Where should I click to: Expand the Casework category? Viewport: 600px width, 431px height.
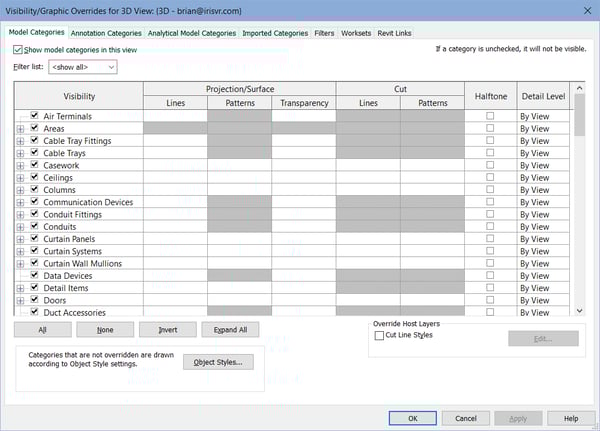[x=21, y=166]
